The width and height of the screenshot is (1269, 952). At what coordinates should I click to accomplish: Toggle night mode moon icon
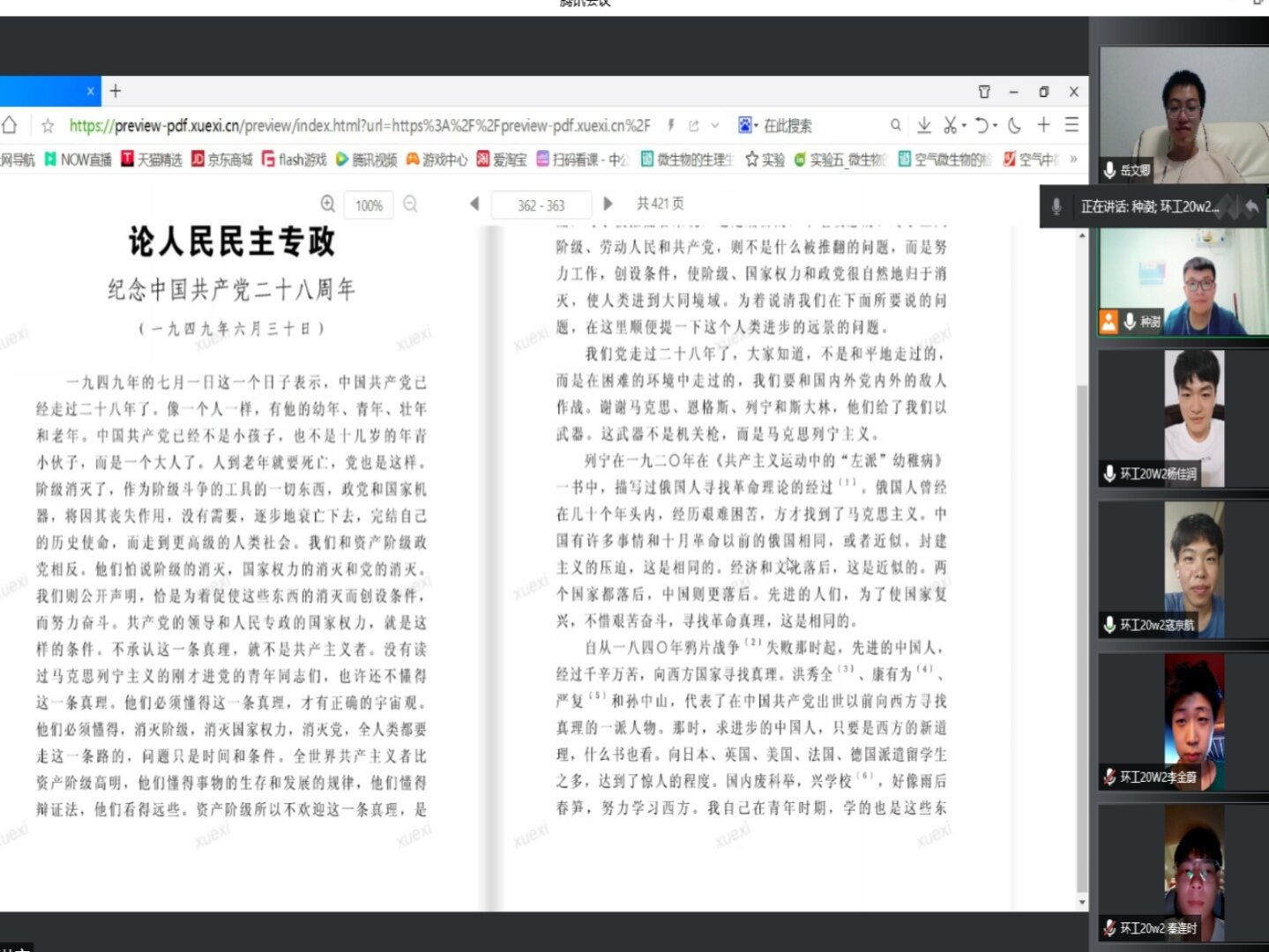[x=1014, y=125]
